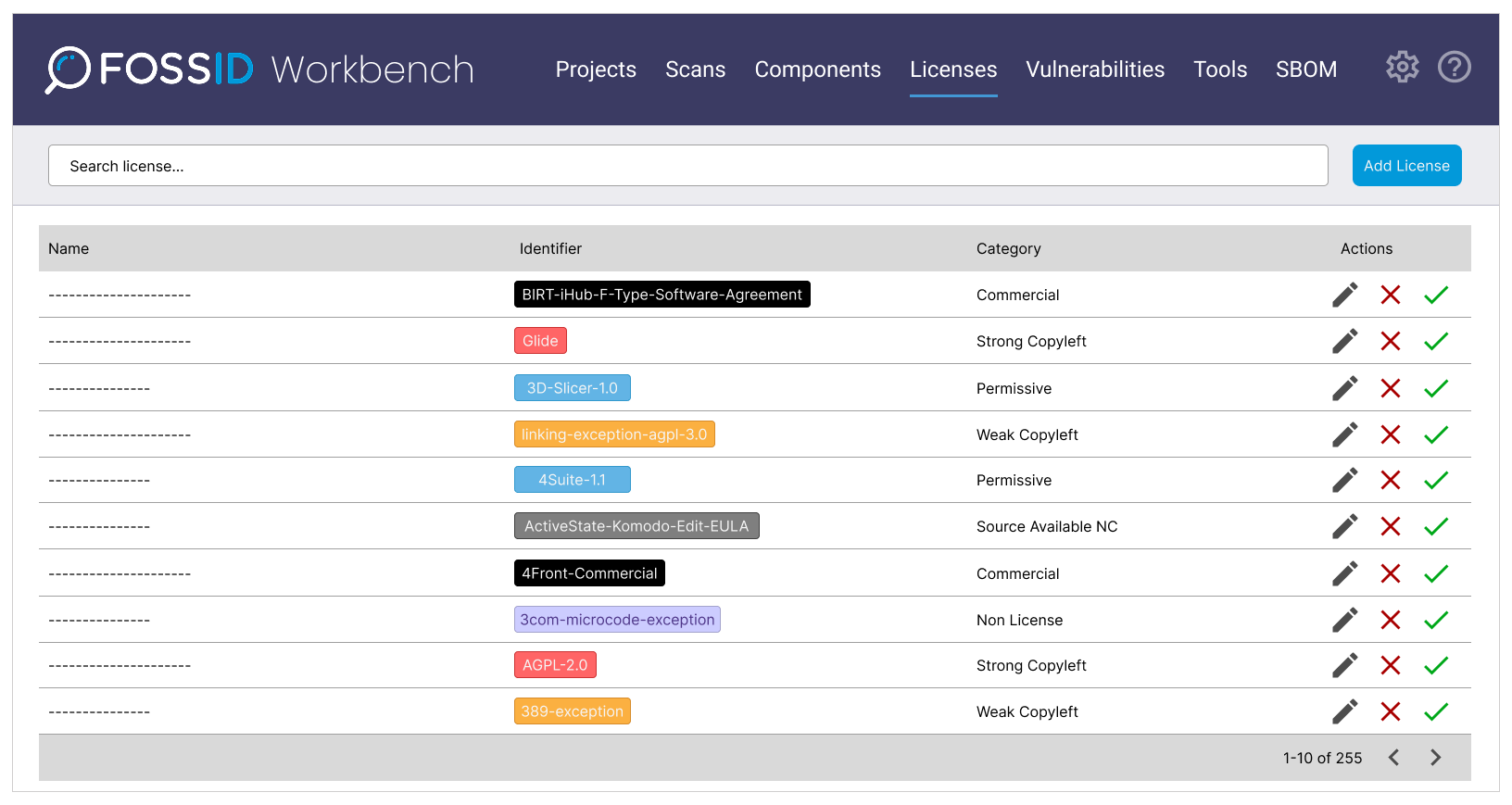This screenshot has height=805, width=1512.
Task: Click the 3com-microcode-exception badge
Action: pos(617,620)
